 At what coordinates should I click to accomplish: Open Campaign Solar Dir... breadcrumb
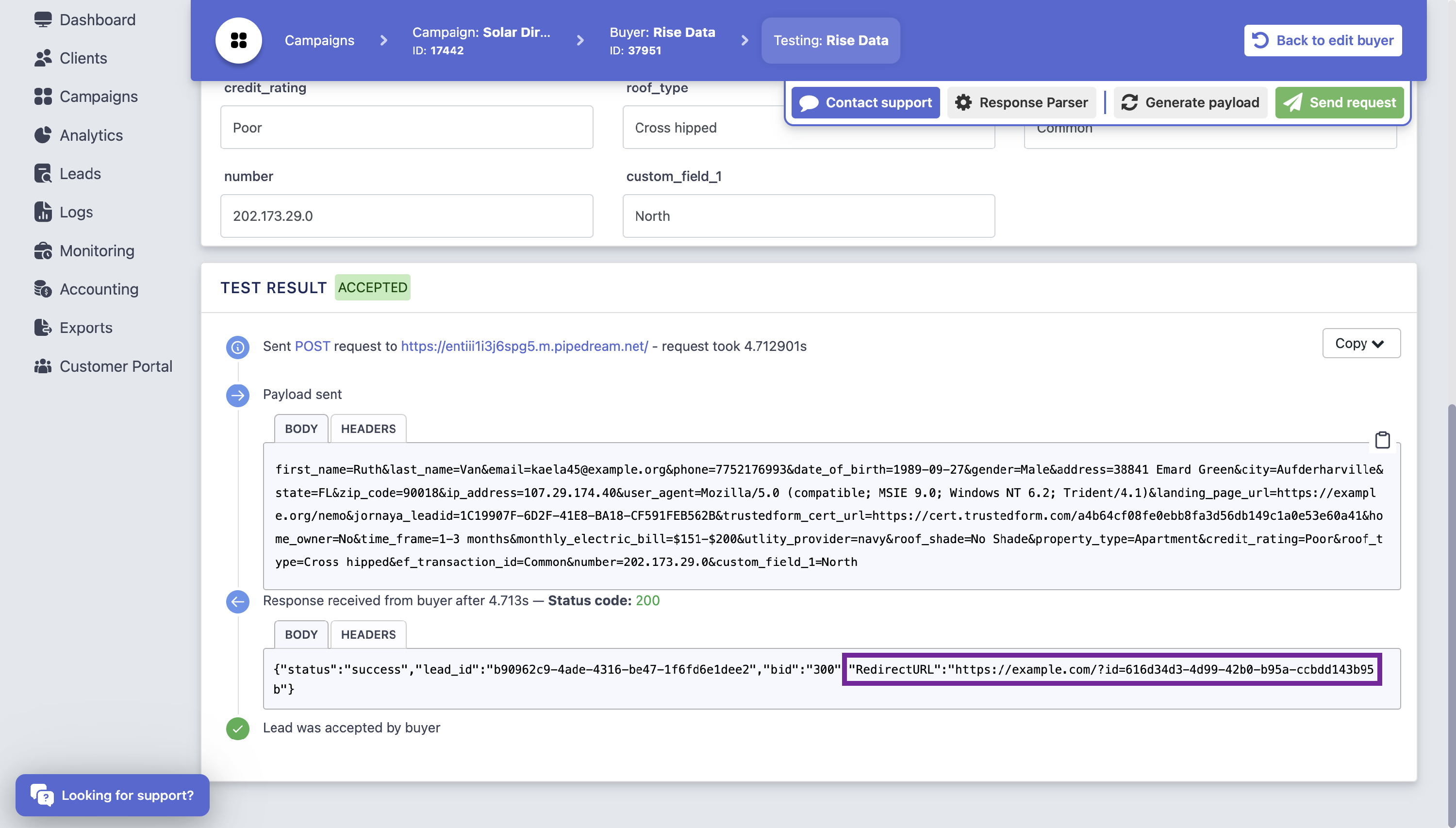[x=481, y=40]
